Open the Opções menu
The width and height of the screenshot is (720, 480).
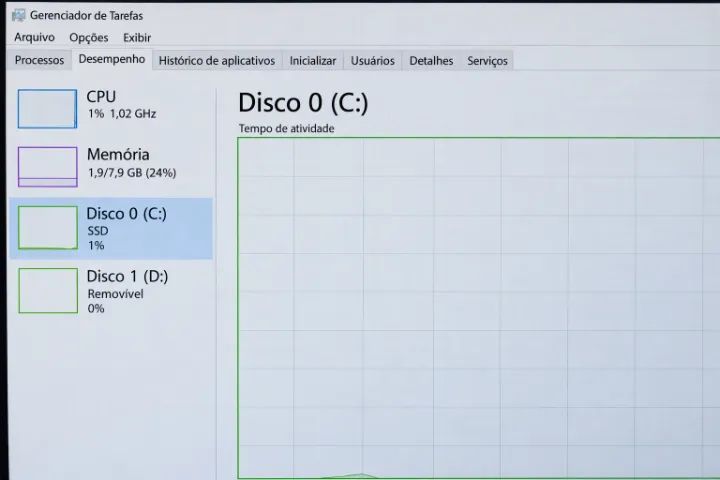click(89, 38)
